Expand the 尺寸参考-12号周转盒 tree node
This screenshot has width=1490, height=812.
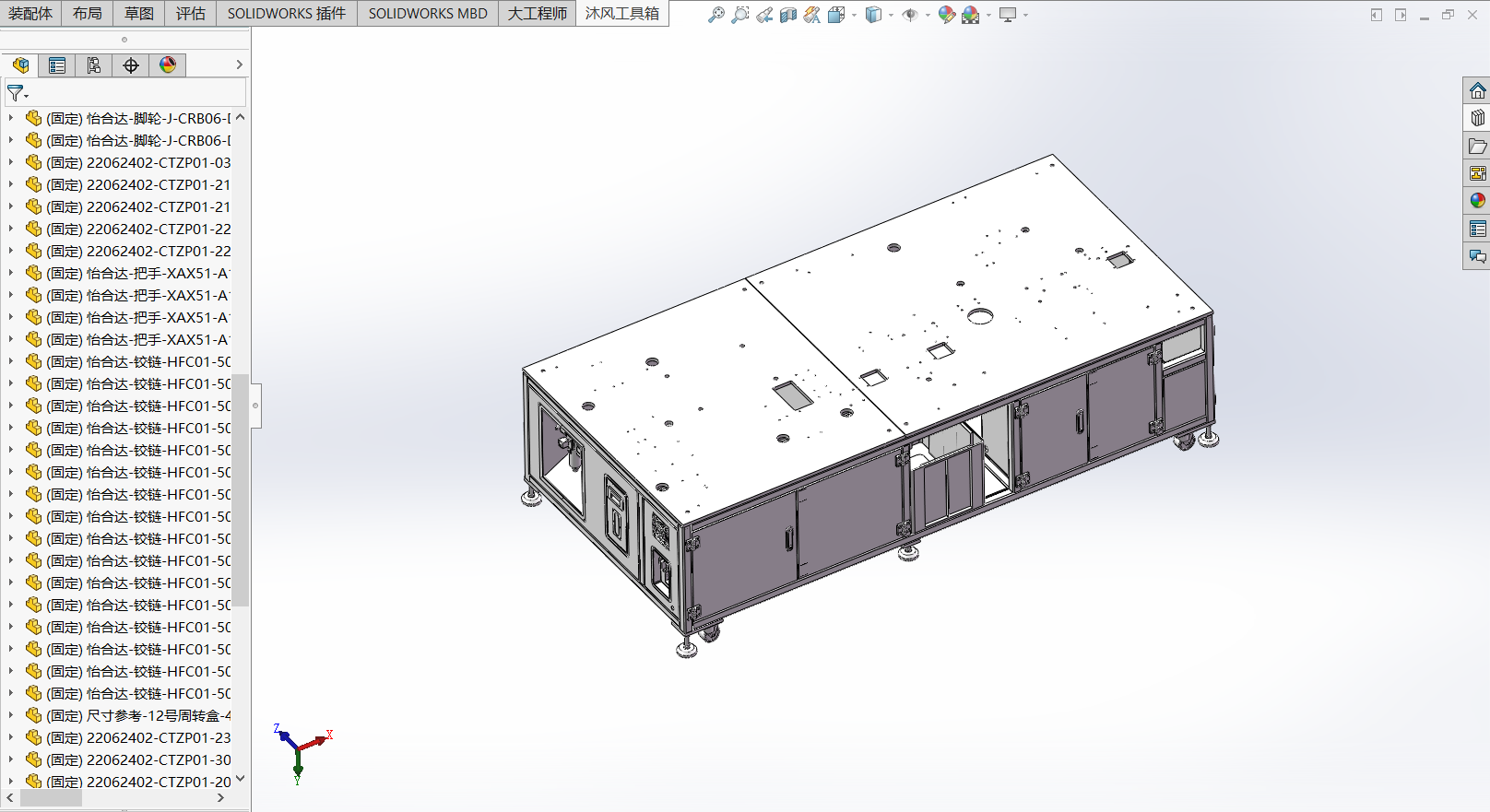tap(10, 715)
